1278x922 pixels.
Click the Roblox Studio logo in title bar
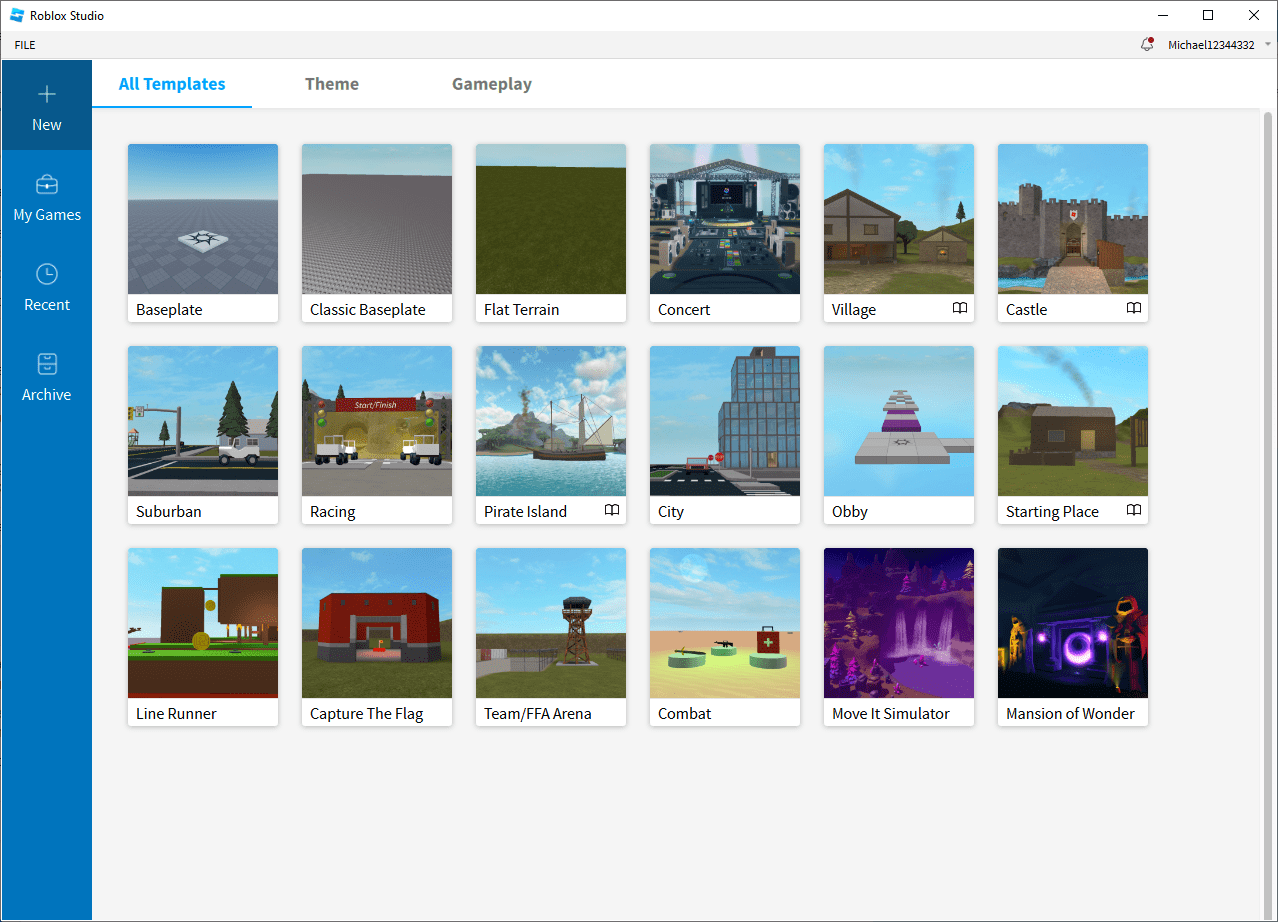17,15
